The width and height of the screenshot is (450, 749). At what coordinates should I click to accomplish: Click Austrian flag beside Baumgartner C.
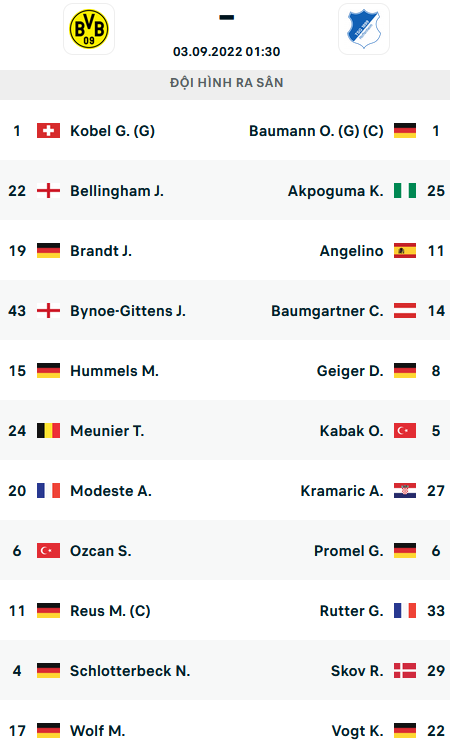(405, 310)
